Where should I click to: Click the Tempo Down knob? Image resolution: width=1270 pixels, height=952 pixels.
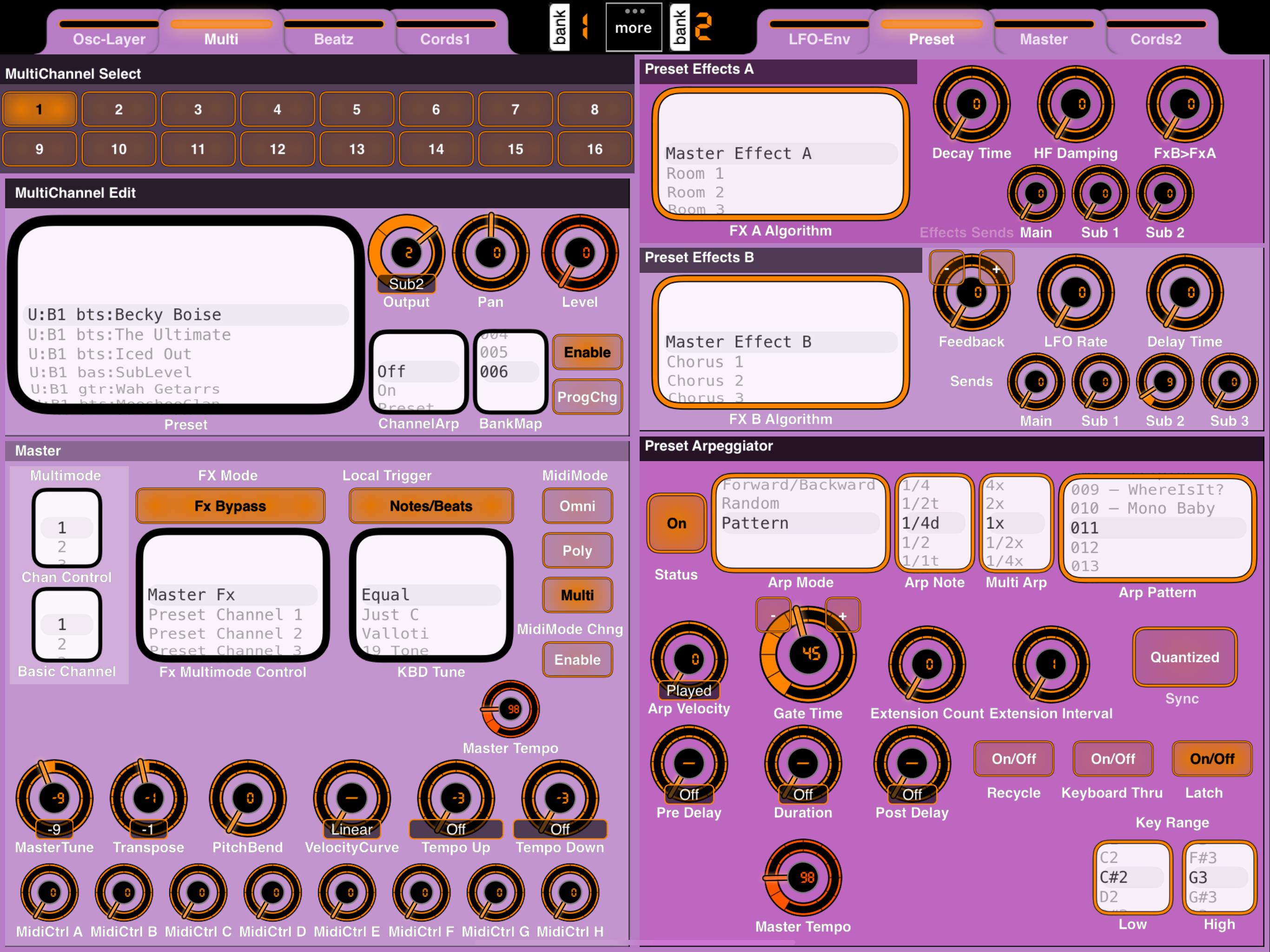coord(560,798)
